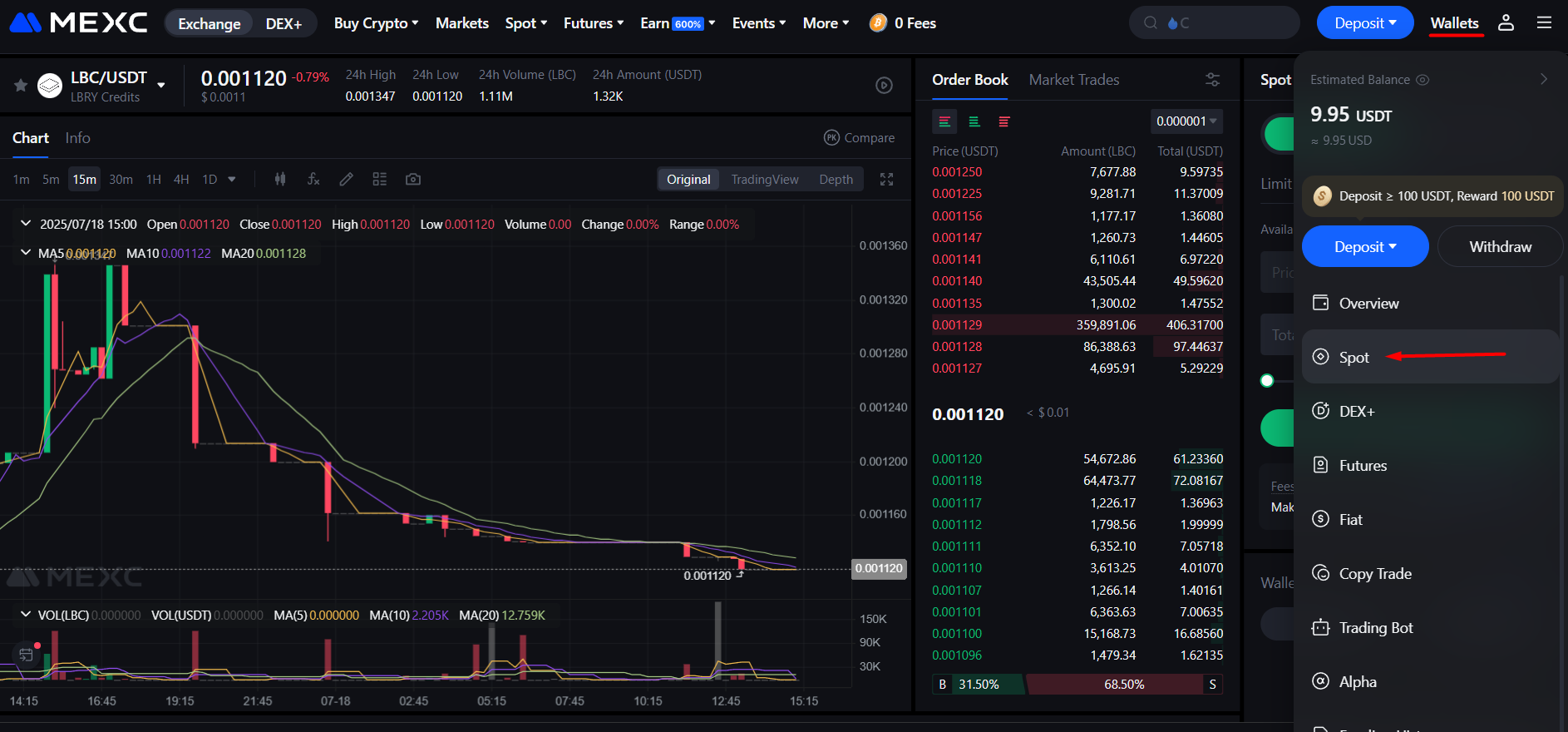Expand more timeframes dropdown arrow
This screenshot has height=732, width=1568.
click(232, 179)
